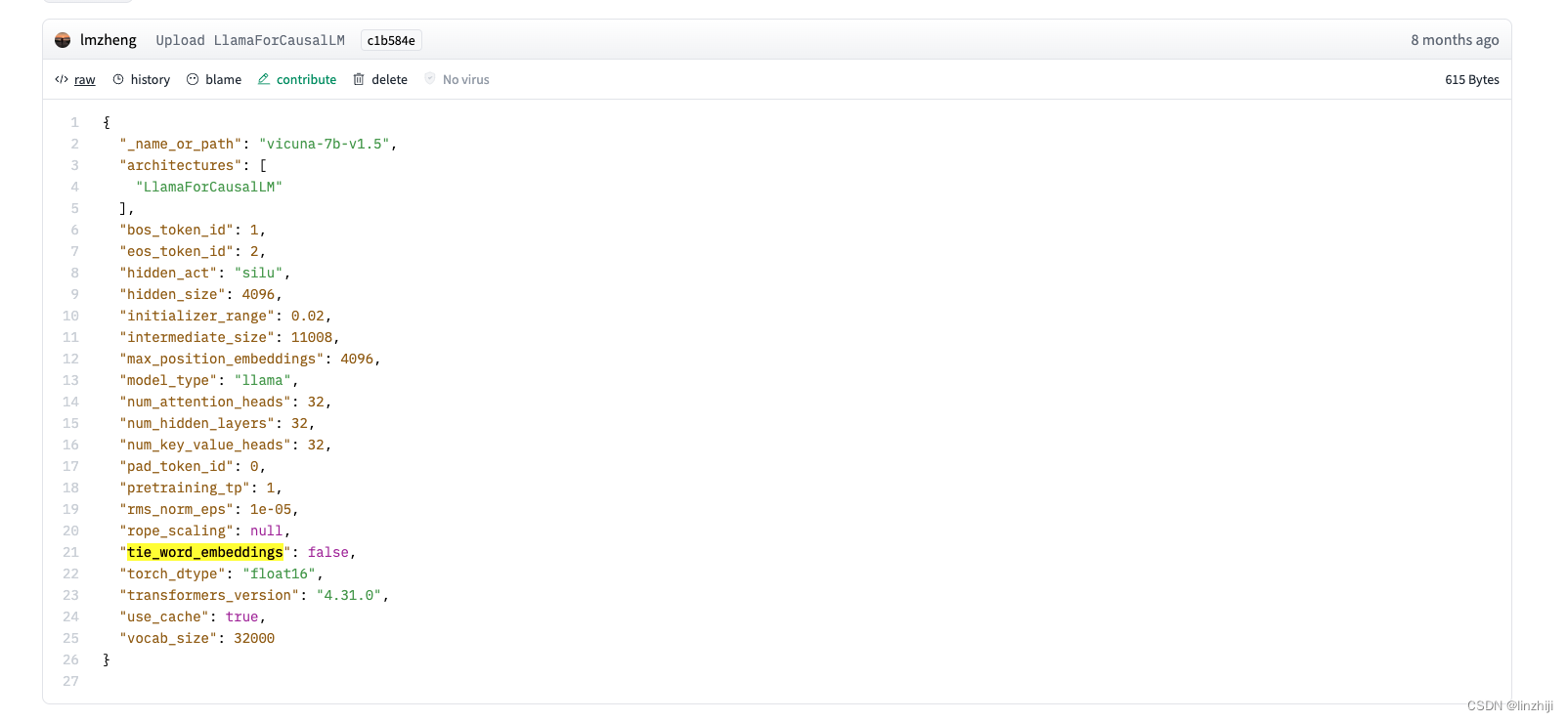Click the "LlamaForCausalLM" string in code
This screenshot has height=722, width=1568.
(x=209, y=187)
